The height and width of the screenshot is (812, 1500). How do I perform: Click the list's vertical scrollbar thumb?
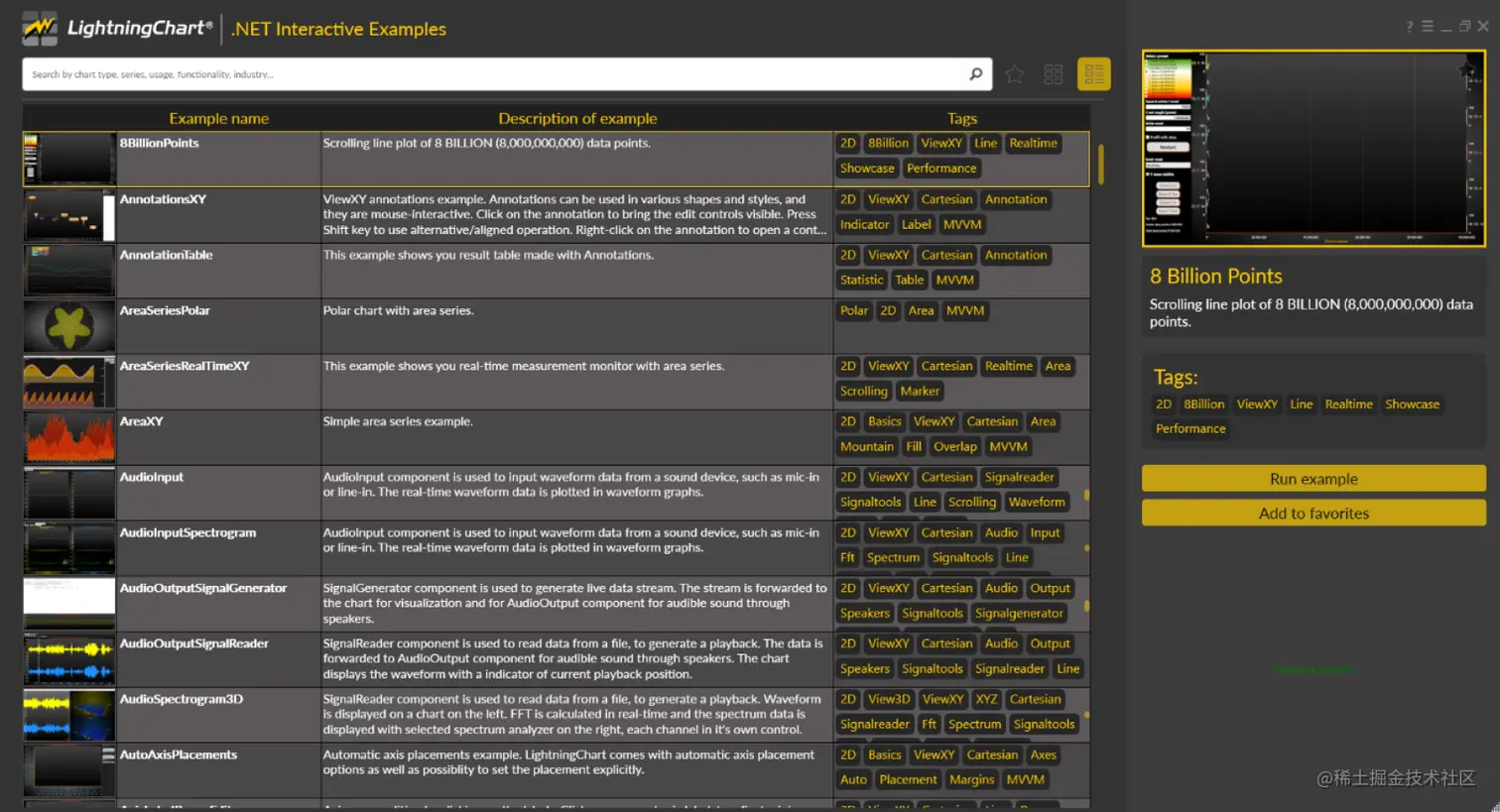[x=1100, y=164]
